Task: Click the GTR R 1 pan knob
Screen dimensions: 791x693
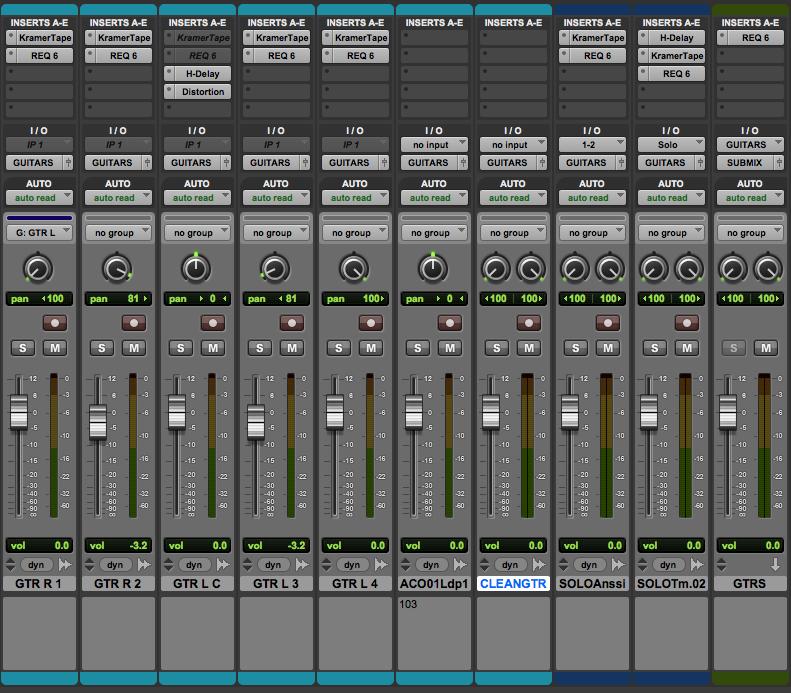Action: point(38,268)
